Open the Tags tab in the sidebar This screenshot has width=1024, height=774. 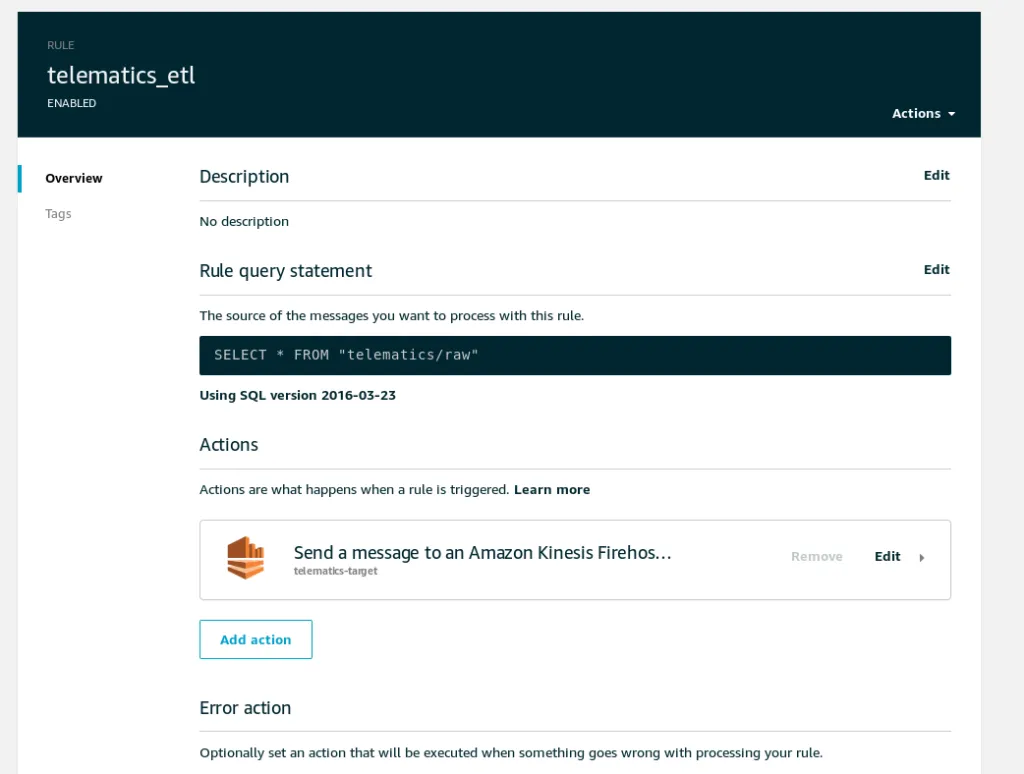(x=58, y=214)
